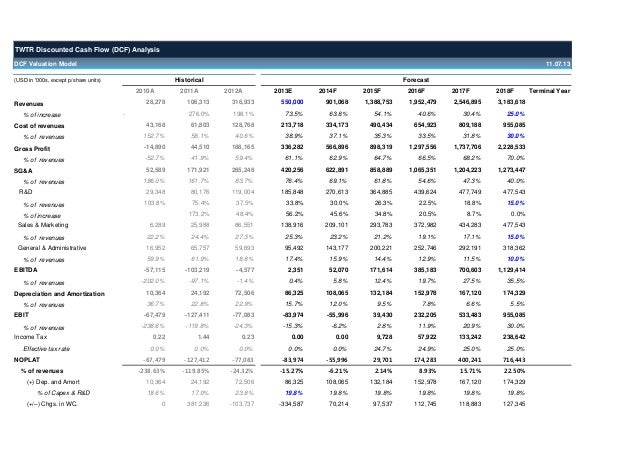This screenshot has width=638, height=452.
Task: Click the 2013E revenue growth '73.5%'
Action: 295,114
